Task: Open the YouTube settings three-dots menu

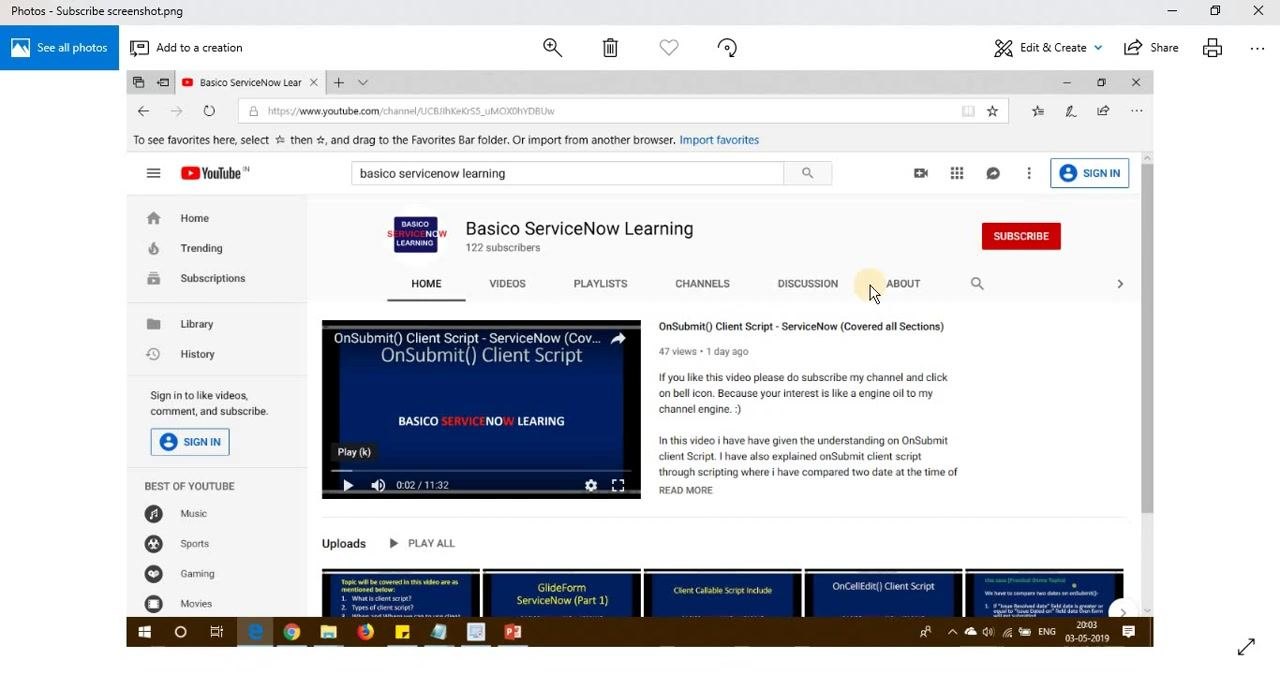Action: (x=1029, y=173)
